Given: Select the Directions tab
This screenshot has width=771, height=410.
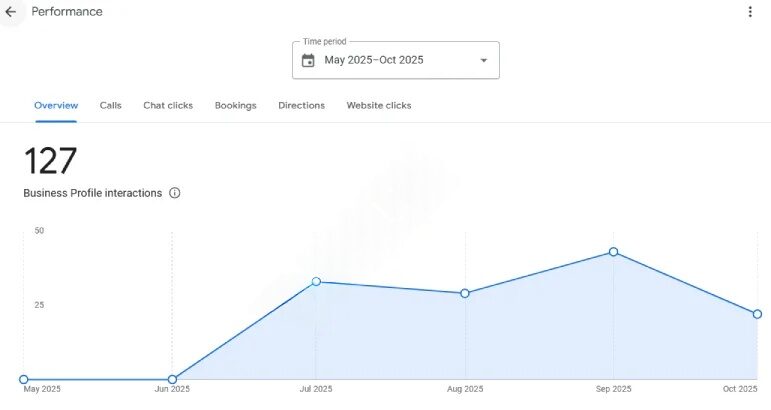Looking at the screenshot, I should coord(301,106).
